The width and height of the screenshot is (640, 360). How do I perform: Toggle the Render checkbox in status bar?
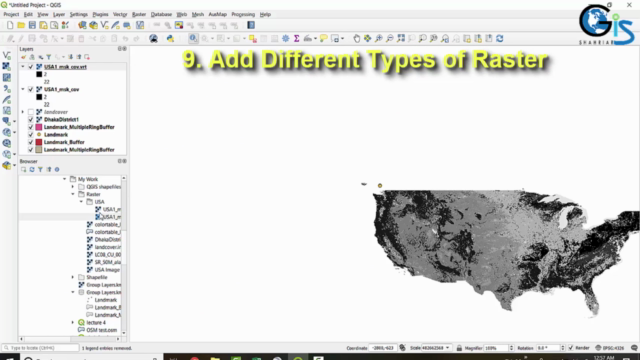[x=571, y=348]
